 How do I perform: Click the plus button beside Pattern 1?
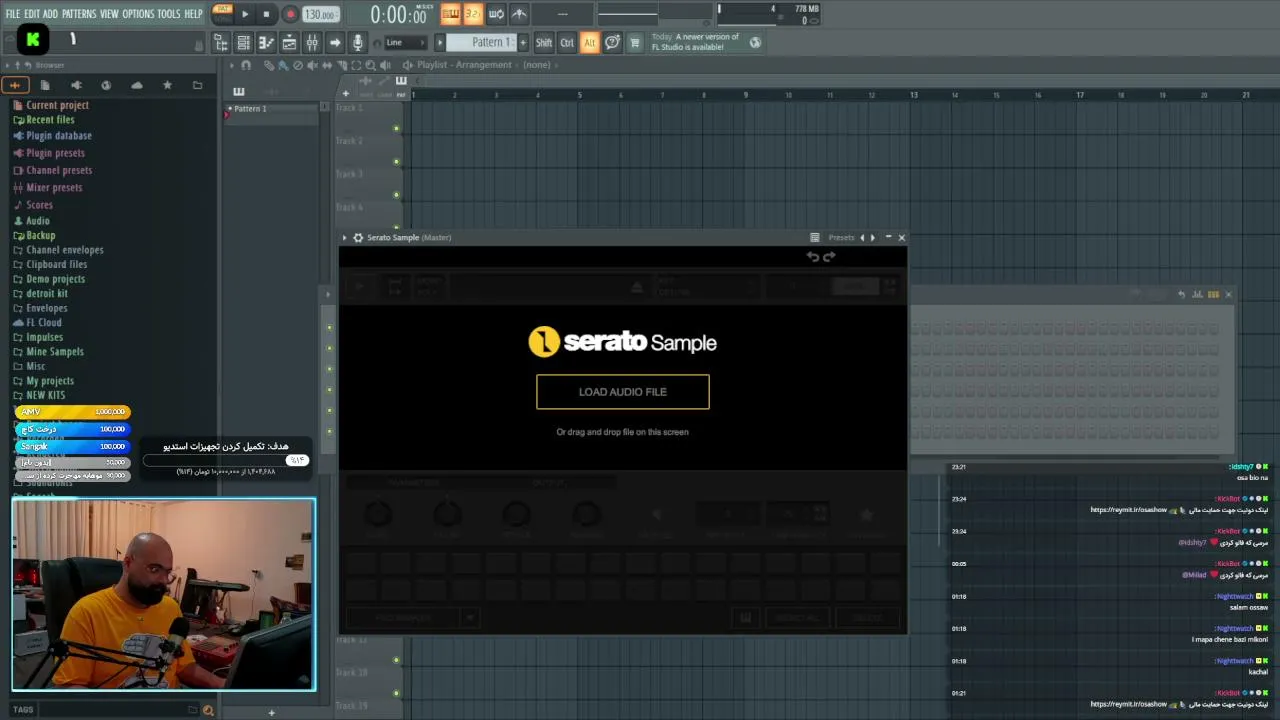click(x=522, y=42)
